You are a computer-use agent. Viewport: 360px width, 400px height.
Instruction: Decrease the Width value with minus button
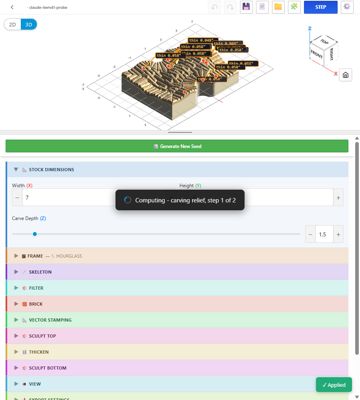coord(17,198)
